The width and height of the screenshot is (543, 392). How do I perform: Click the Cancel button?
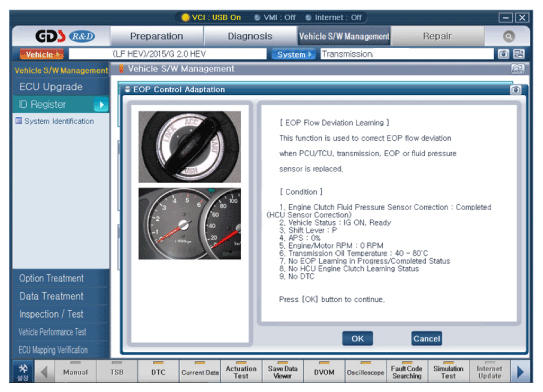[x=426, y=338]
